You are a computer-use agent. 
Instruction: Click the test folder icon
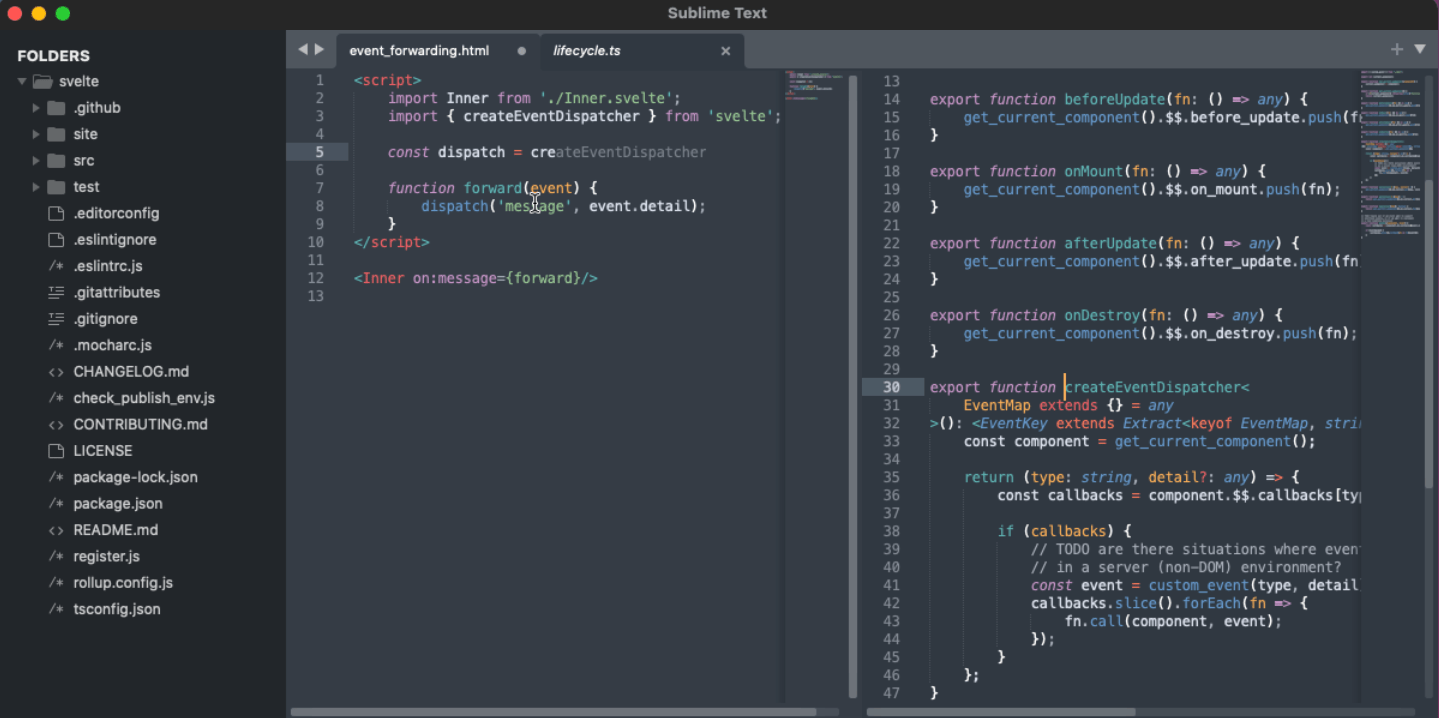[56, 187]
